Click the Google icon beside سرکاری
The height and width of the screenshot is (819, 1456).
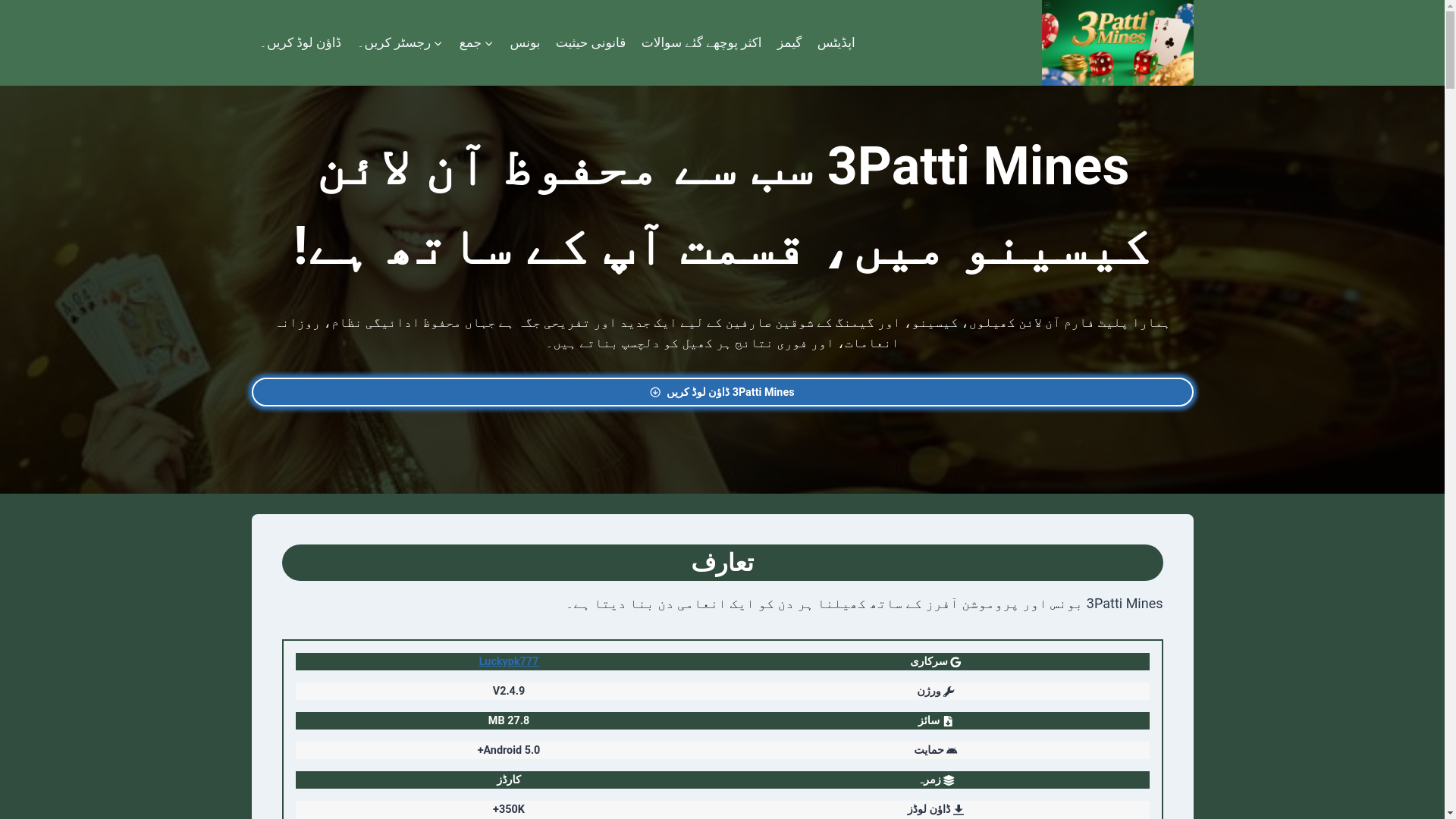[x=955, y=662]
